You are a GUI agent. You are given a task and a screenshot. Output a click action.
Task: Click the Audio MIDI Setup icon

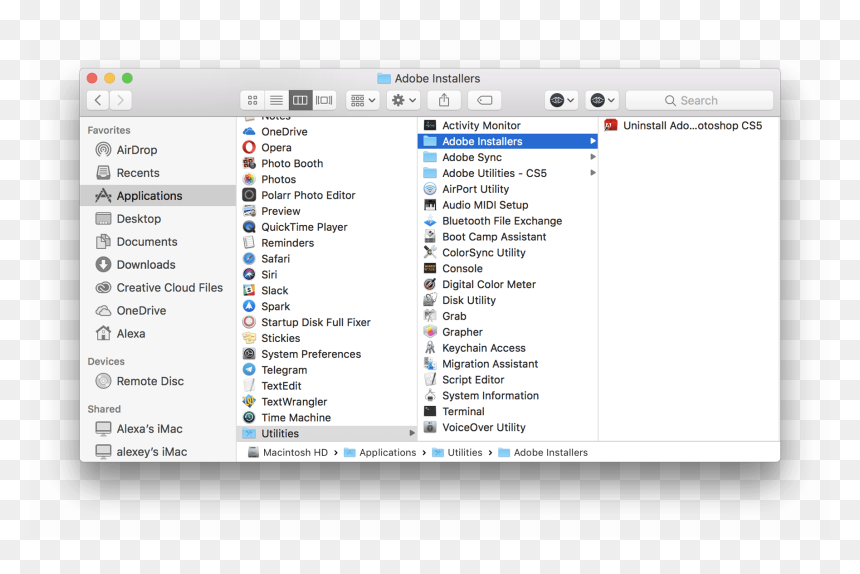coord(430,205)
